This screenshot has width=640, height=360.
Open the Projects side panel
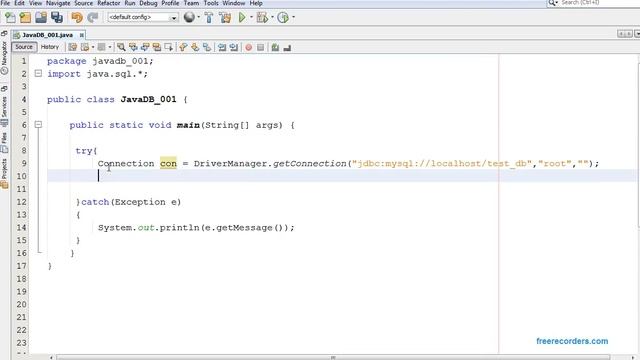pos(4,173)
